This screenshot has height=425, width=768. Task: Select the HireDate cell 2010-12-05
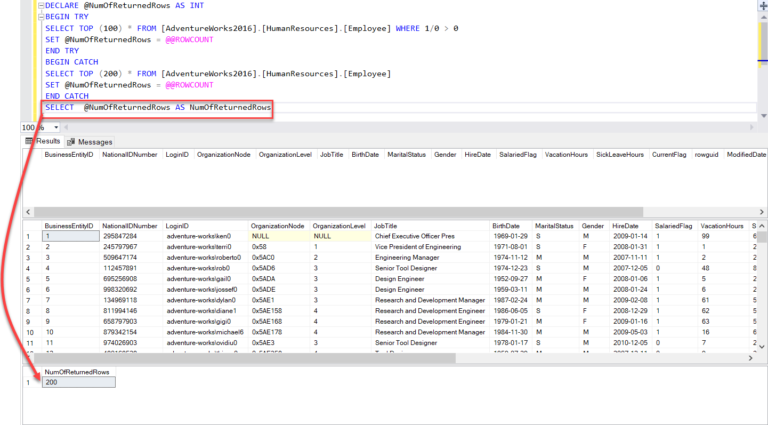(631, 343)
